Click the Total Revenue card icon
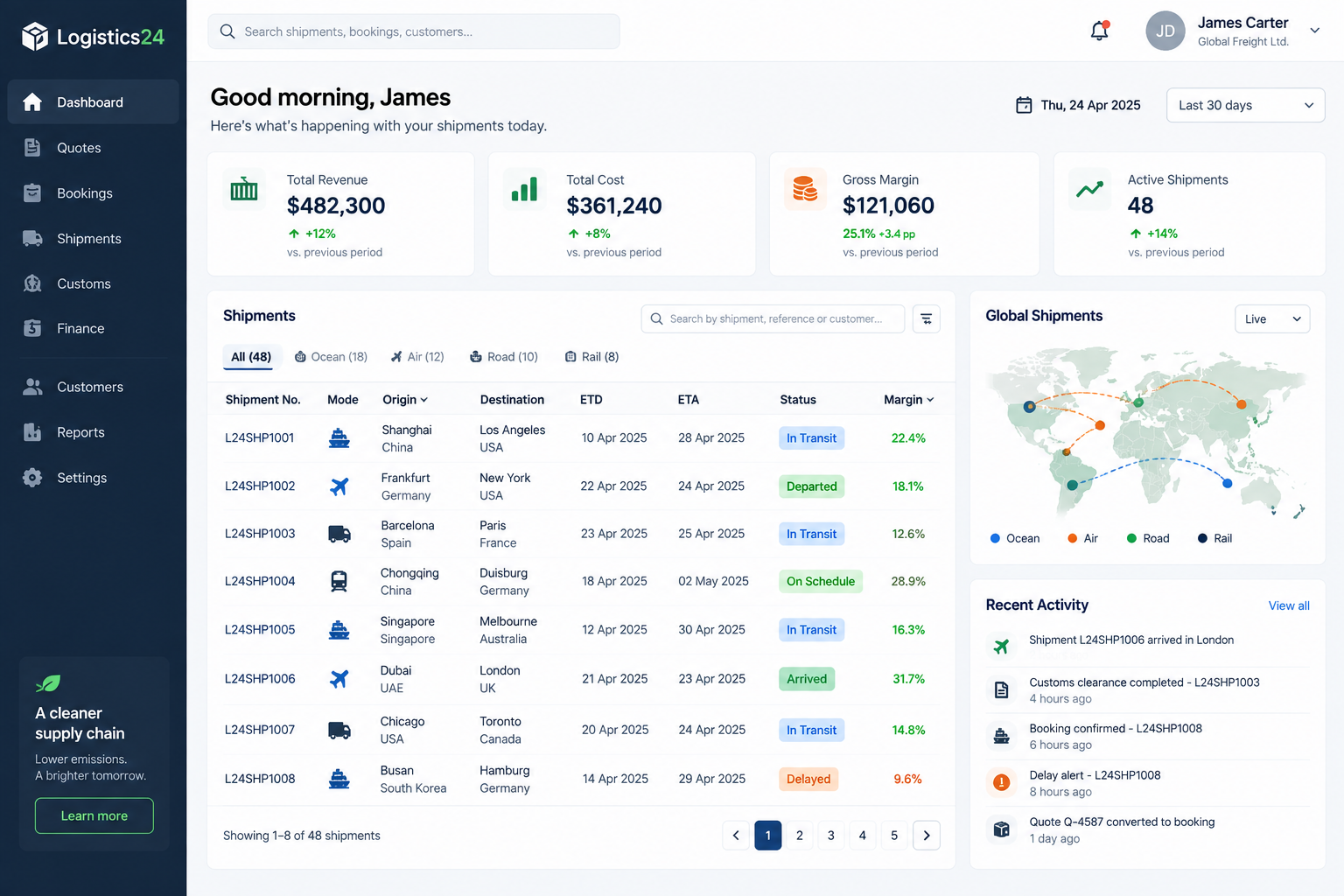Image resolution: width=1344 pixels, height=896 pixels. [x=244, y=189]
